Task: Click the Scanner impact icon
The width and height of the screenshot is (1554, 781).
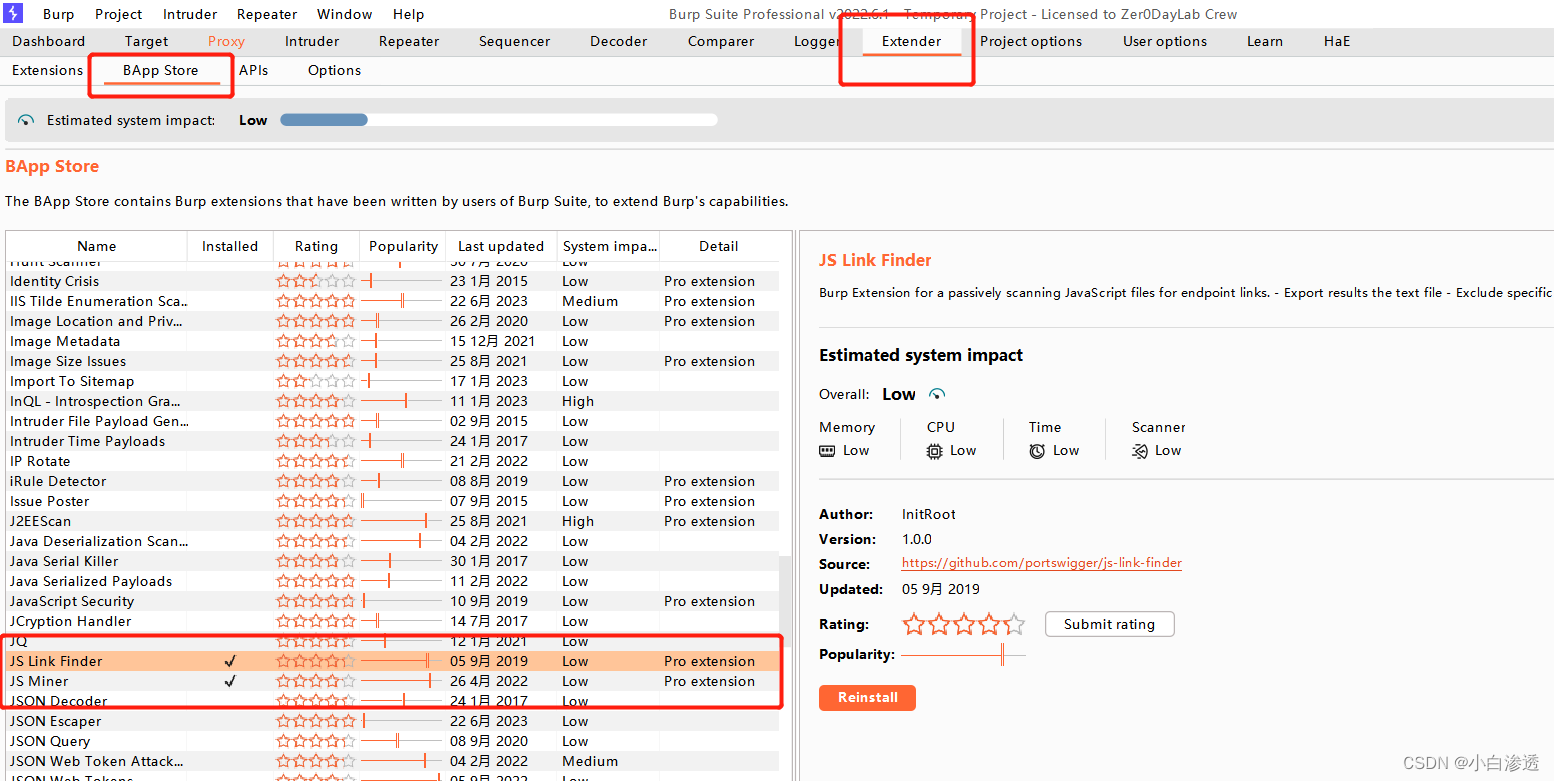Action: coord(1140,451)
